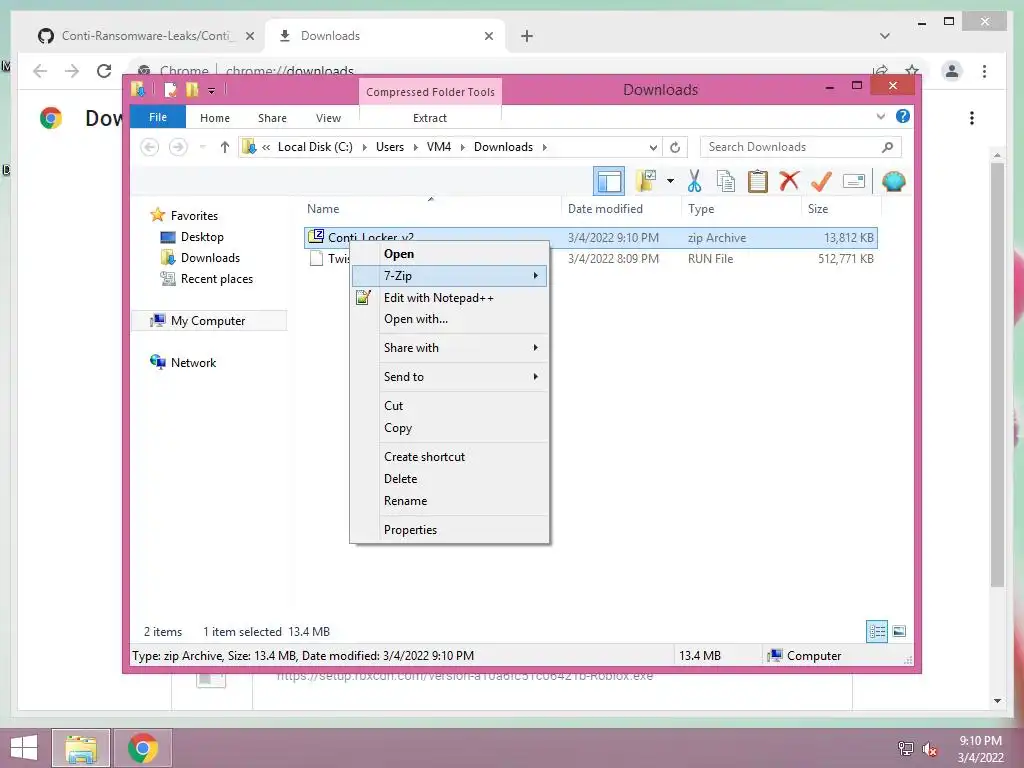Select Cut from the context menu

tap(449, 406)
